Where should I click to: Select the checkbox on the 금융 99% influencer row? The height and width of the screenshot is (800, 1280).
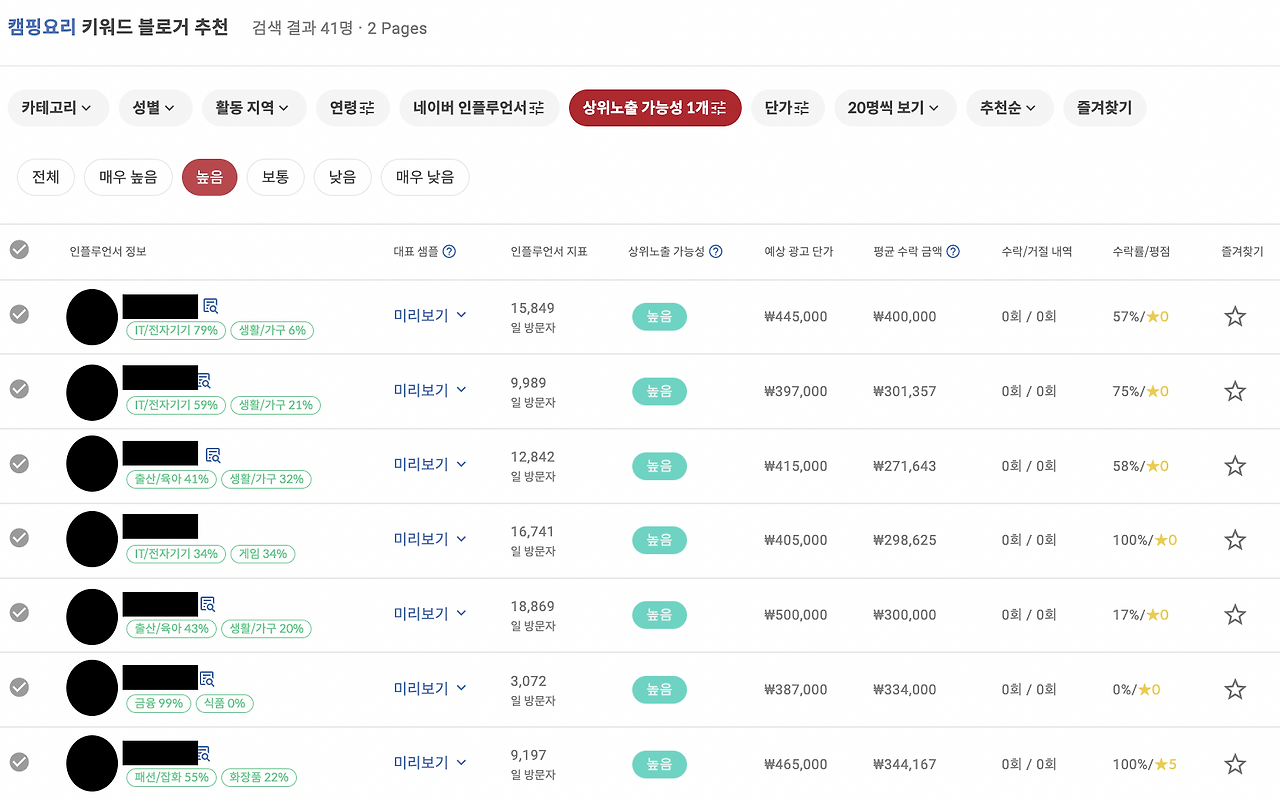click(18, 688)
